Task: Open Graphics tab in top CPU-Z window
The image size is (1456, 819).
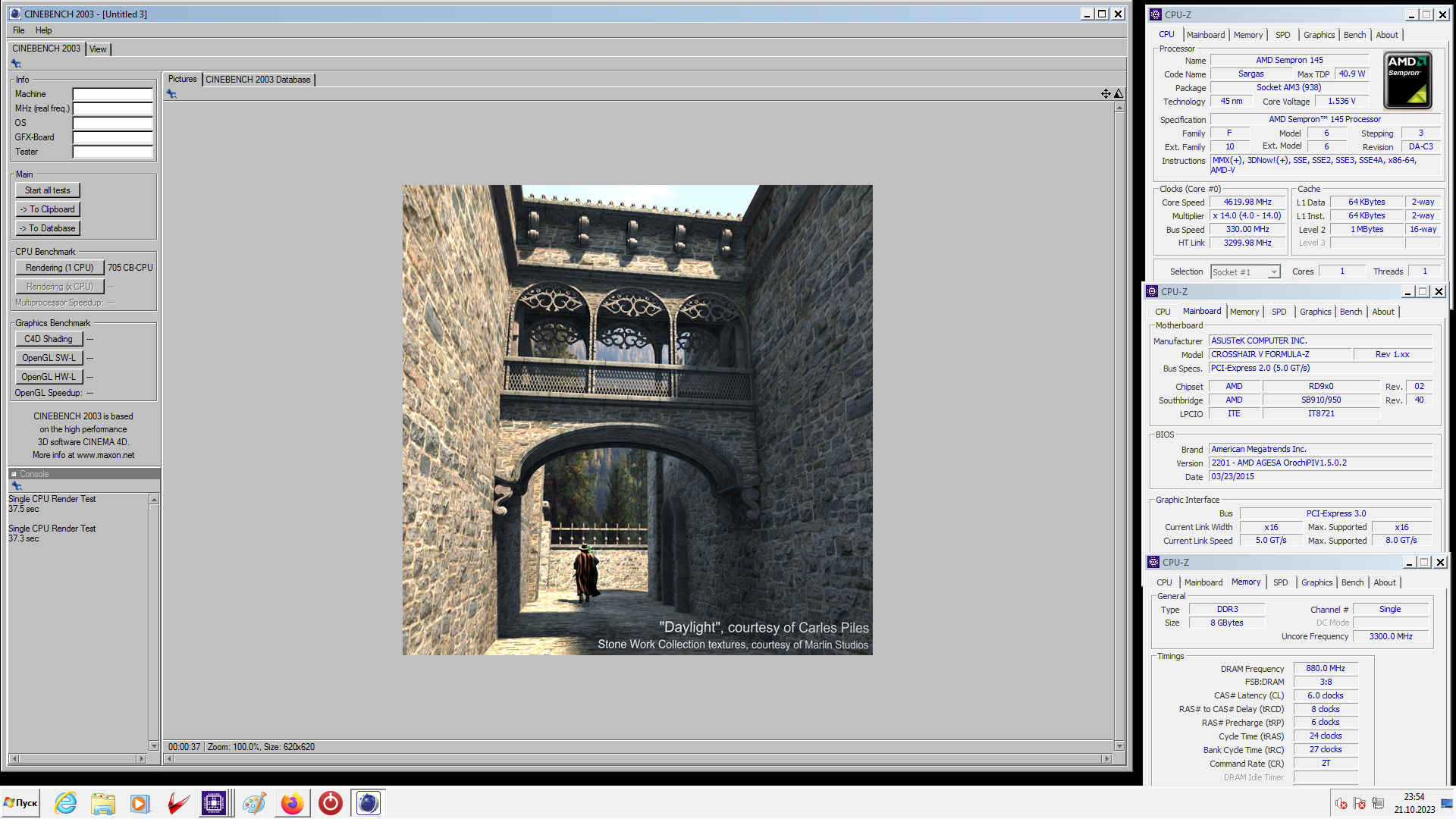Action: click(x=1319, y=35)
